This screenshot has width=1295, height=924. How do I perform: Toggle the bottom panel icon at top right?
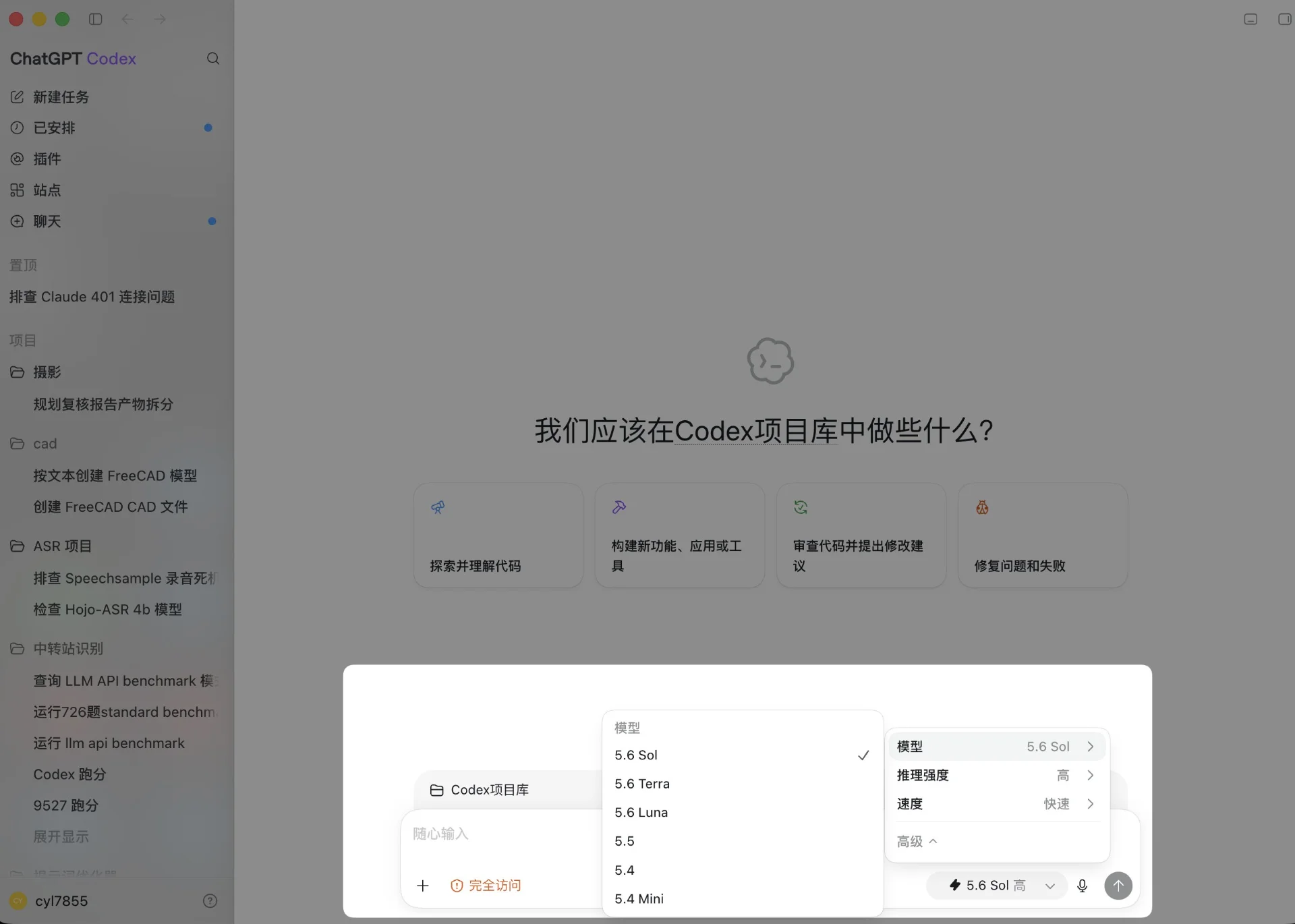[1250, 19]
